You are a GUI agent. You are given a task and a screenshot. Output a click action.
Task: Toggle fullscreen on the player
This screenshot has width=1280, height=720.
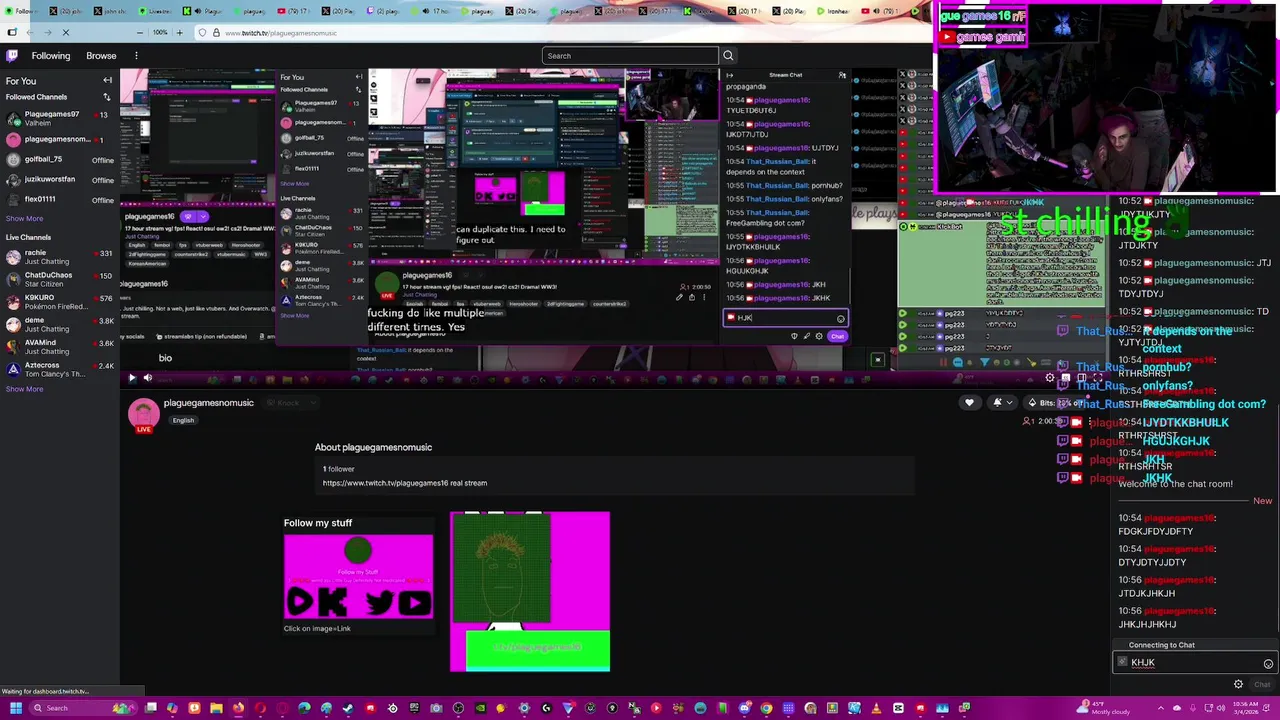point(1097,378)
